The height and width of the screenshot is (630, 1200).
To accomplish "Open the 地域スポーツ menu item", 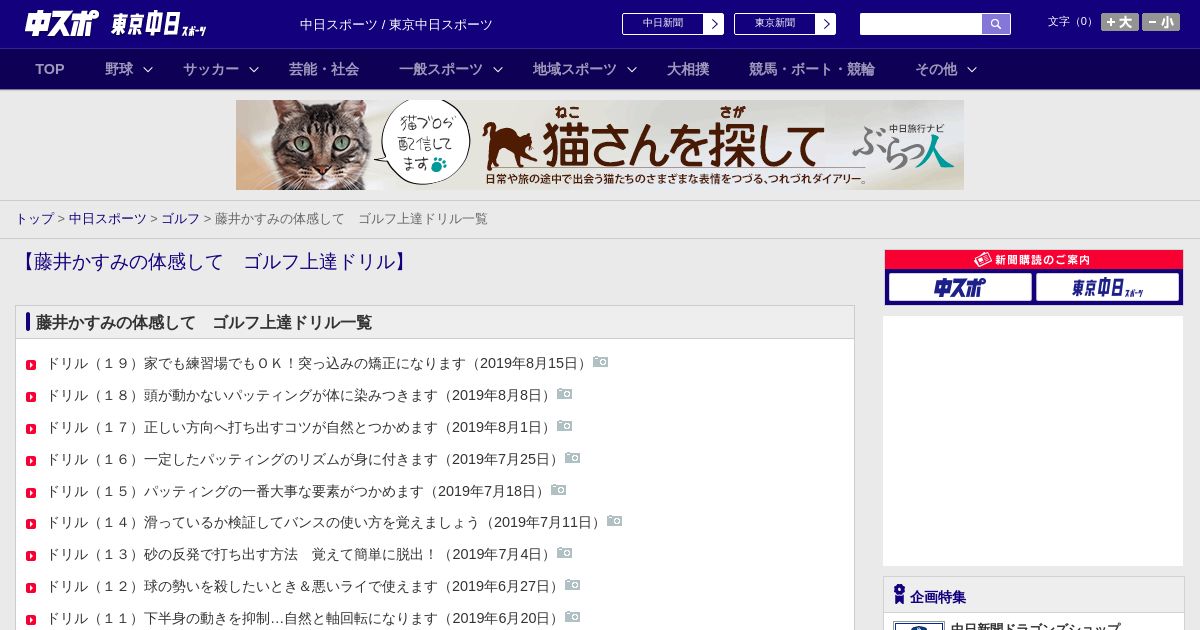I will coord(575,69).
